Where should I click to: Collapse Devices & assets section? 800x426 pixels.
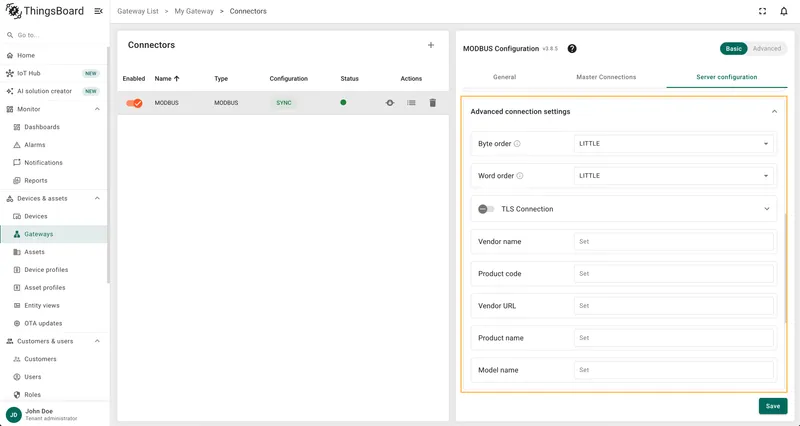[x=97, y=198]
